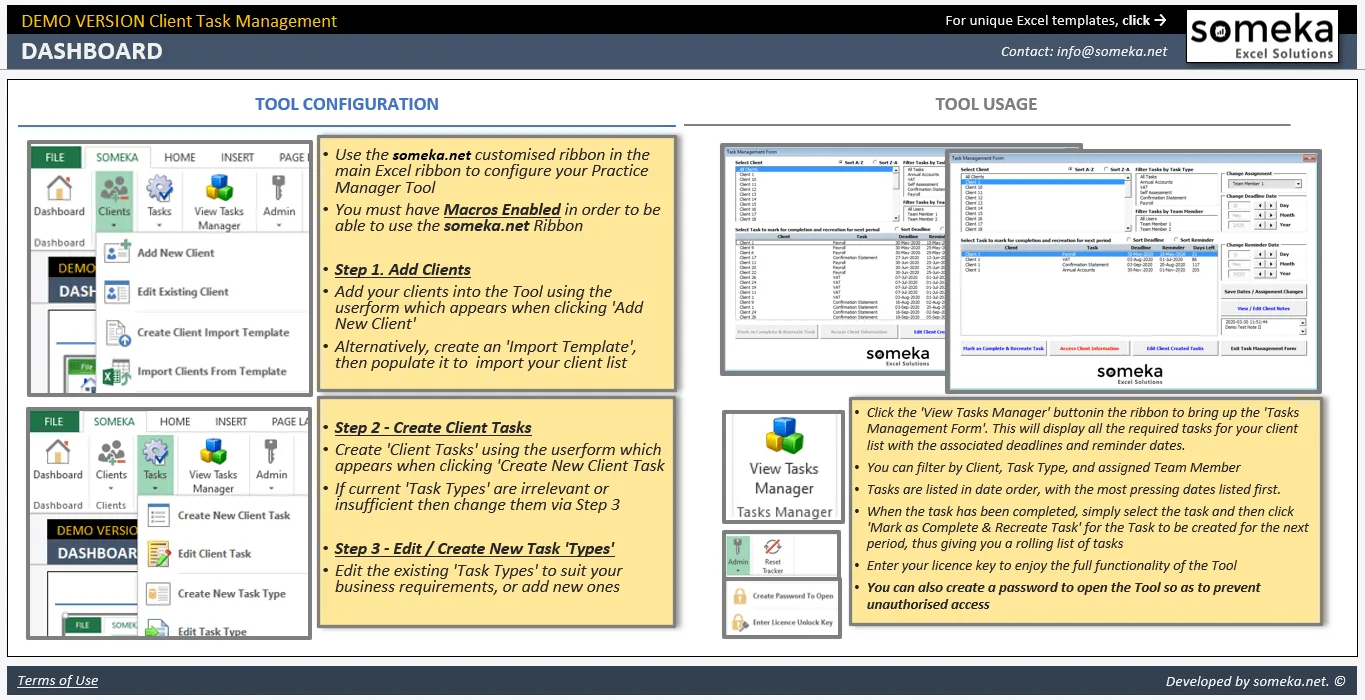Select the Create New Task Type icon
This screenshot has width=1365, height=700.
[x=158, y=593]
